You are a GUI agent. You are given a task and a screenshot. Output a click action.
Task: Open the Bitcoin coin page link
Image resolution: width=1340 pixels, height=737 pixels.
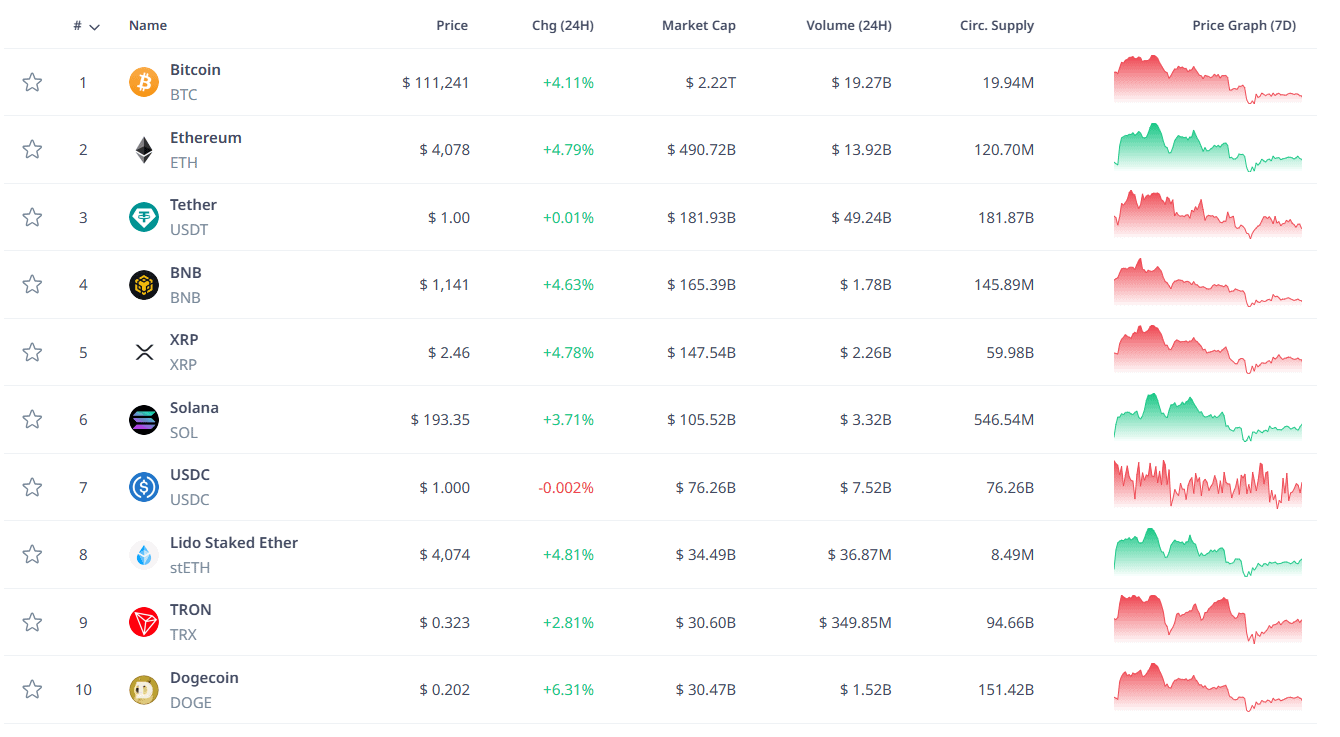(x=195, y=70)
